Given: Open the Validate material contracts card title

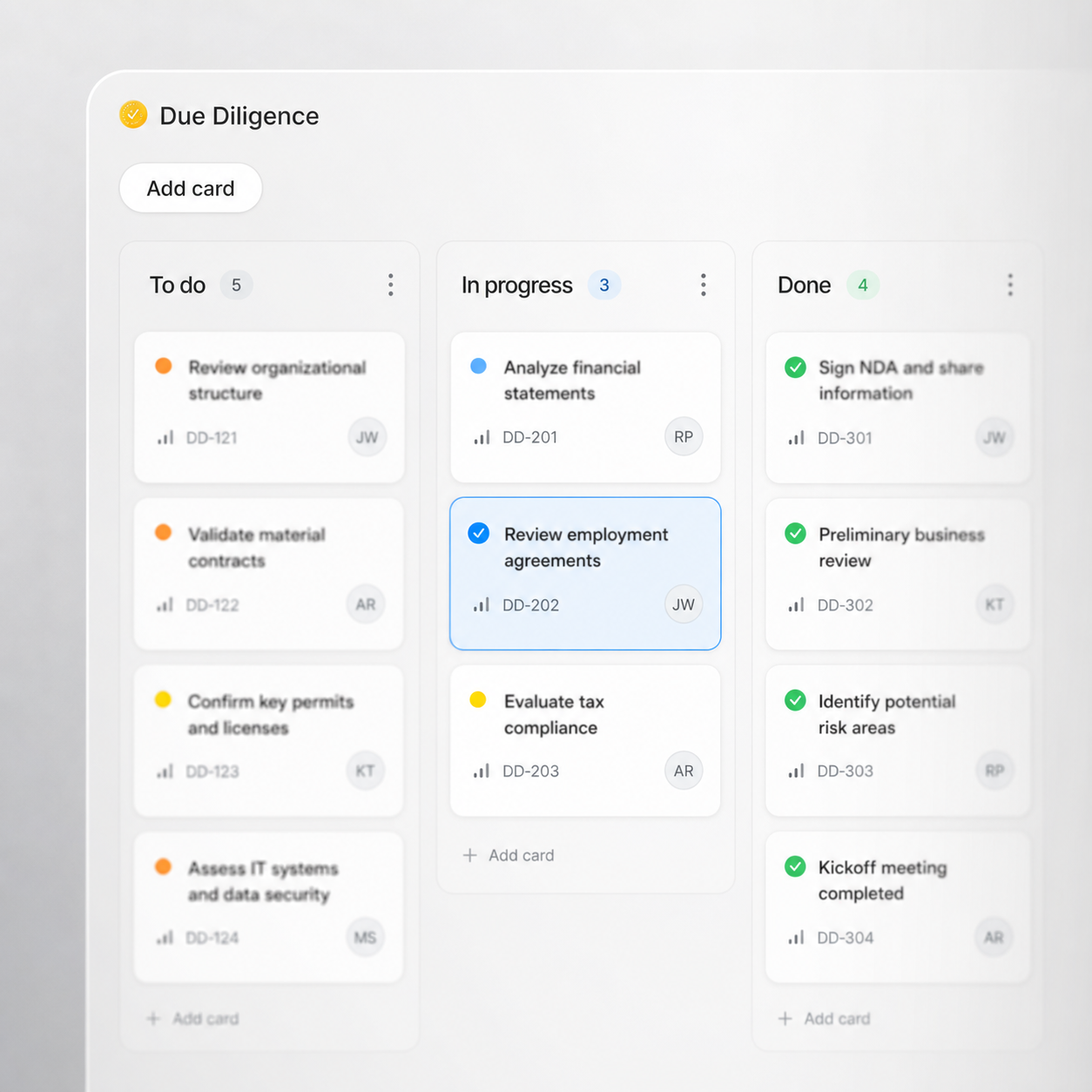Looking at the screenshot, I should [257, 548].
